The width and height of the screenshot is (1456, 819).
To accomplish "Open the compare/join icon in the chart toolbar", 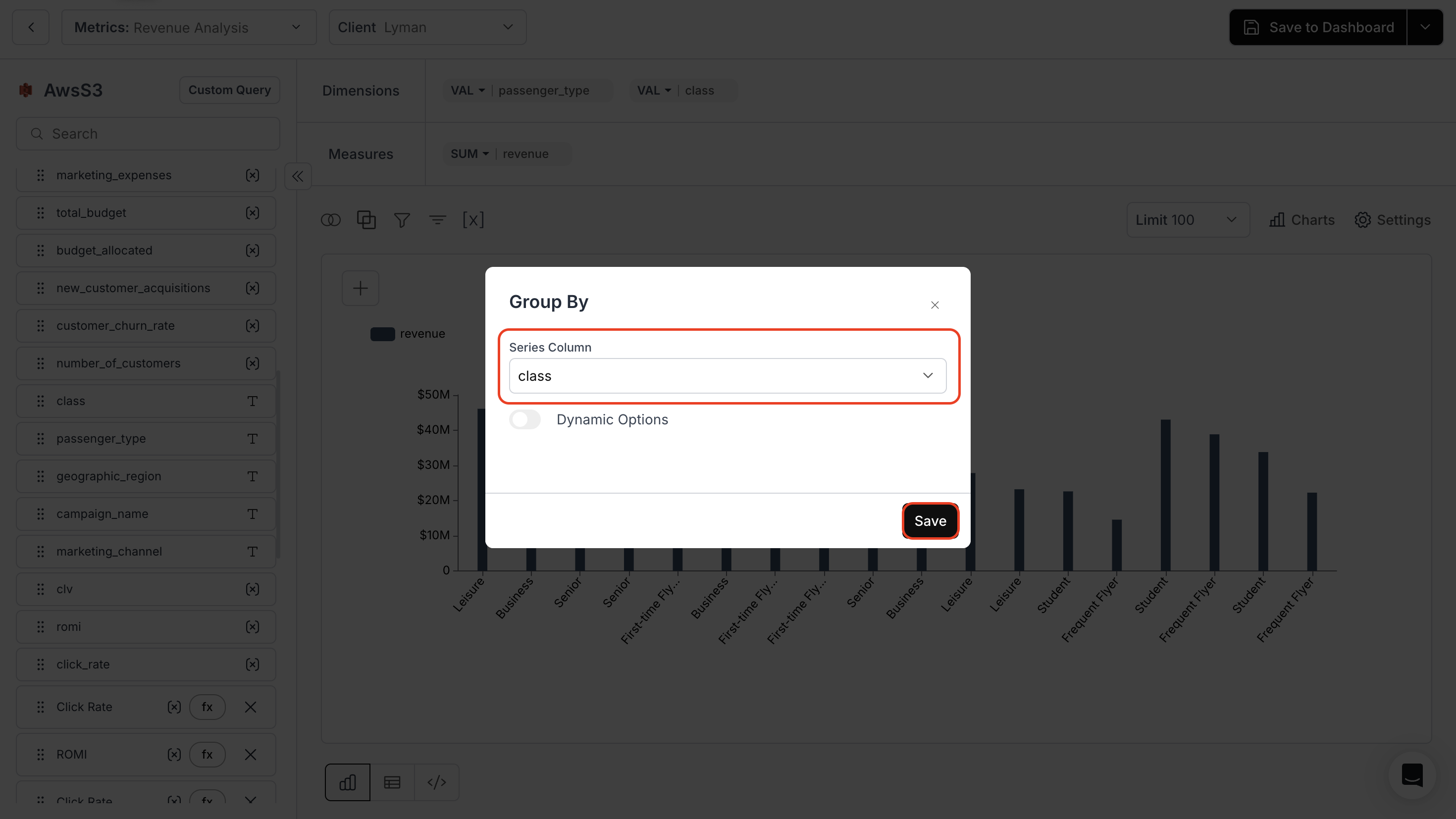I will 331,220.
